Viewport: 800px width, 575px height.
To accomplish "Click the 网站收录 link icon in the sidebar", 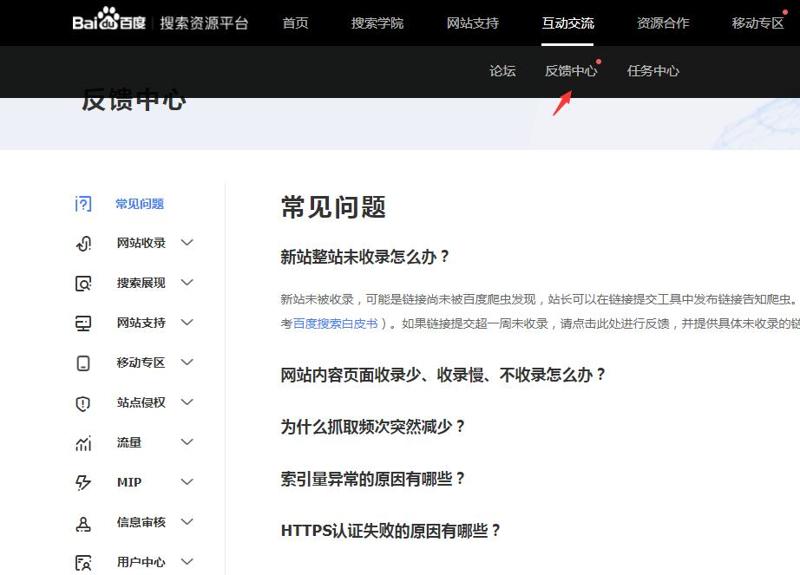I will click(83, 243).
